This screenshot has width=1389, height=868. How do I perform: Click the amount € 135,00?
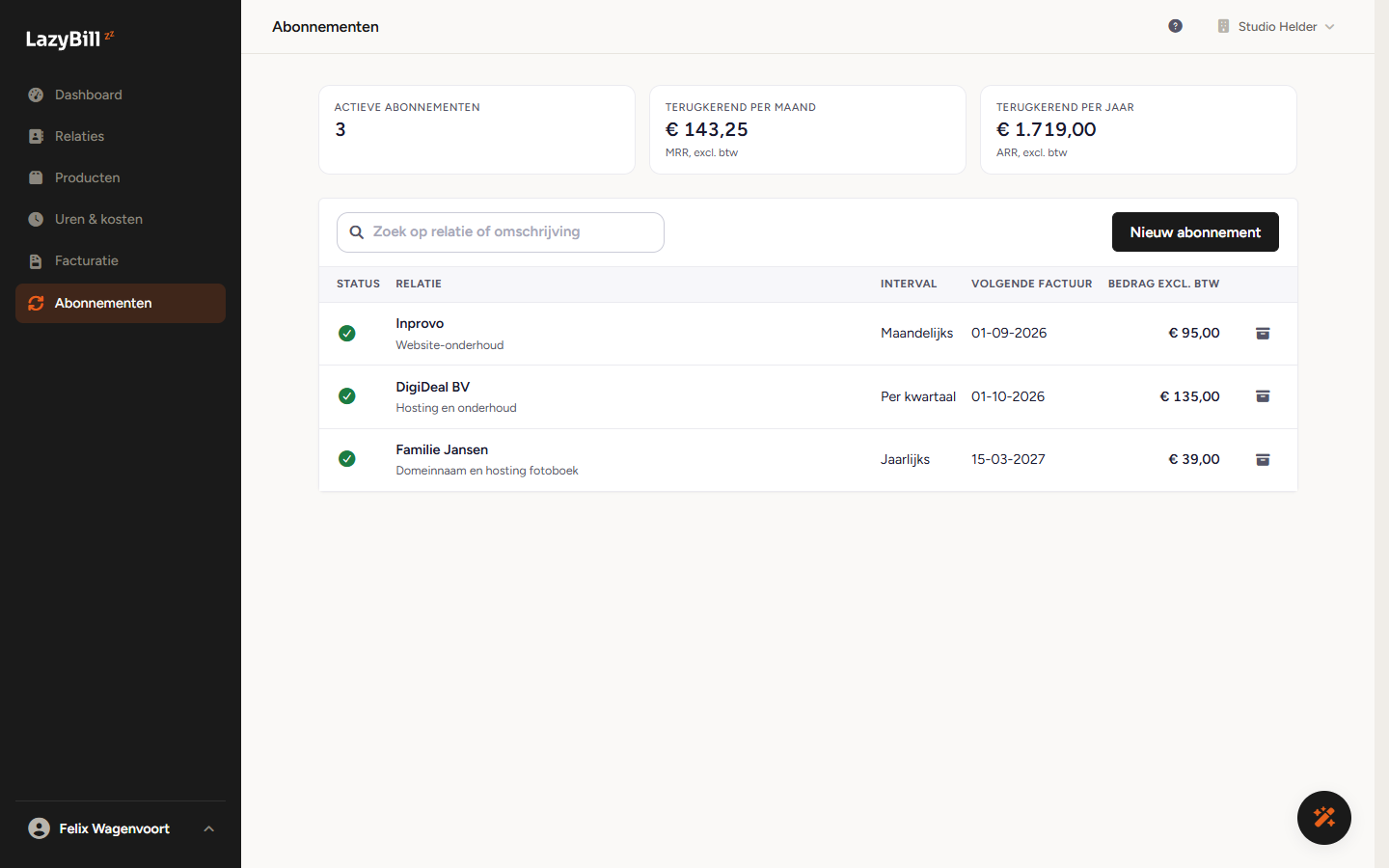1189,396
